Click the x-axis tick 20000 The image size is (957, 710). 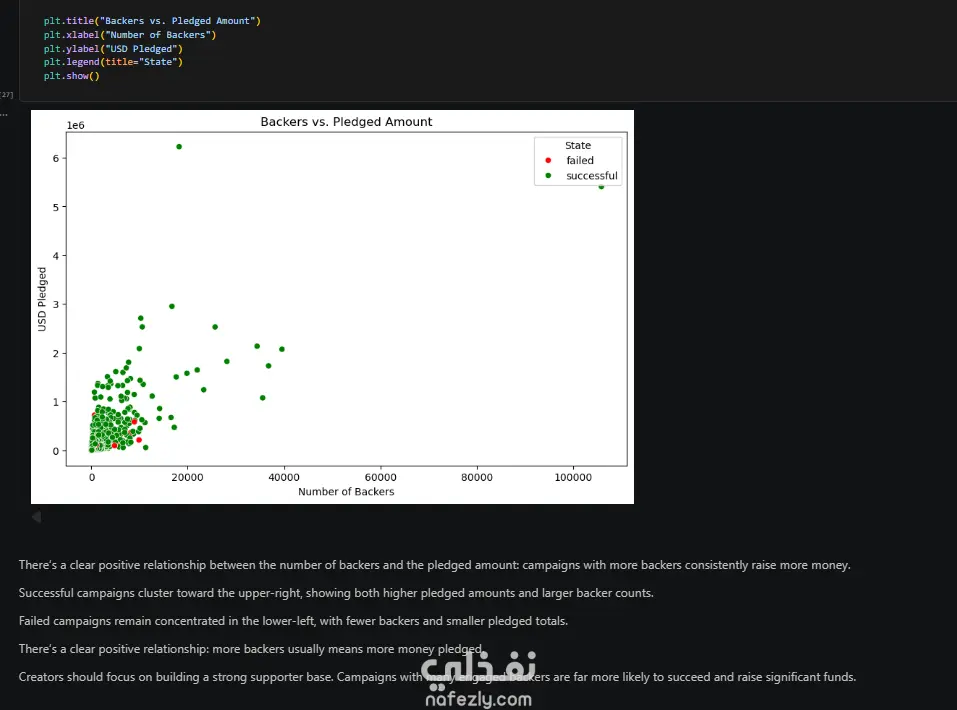(187, 477)
